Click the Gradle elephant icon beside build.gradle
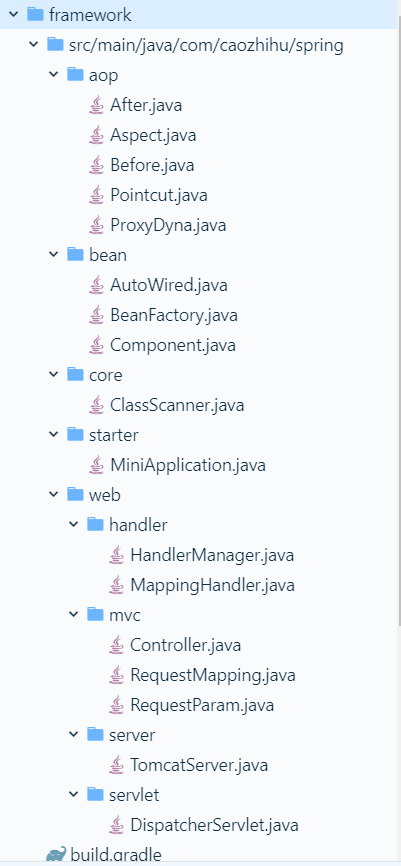The width and height of the screenshot is (401, 866). click(56, 855)
